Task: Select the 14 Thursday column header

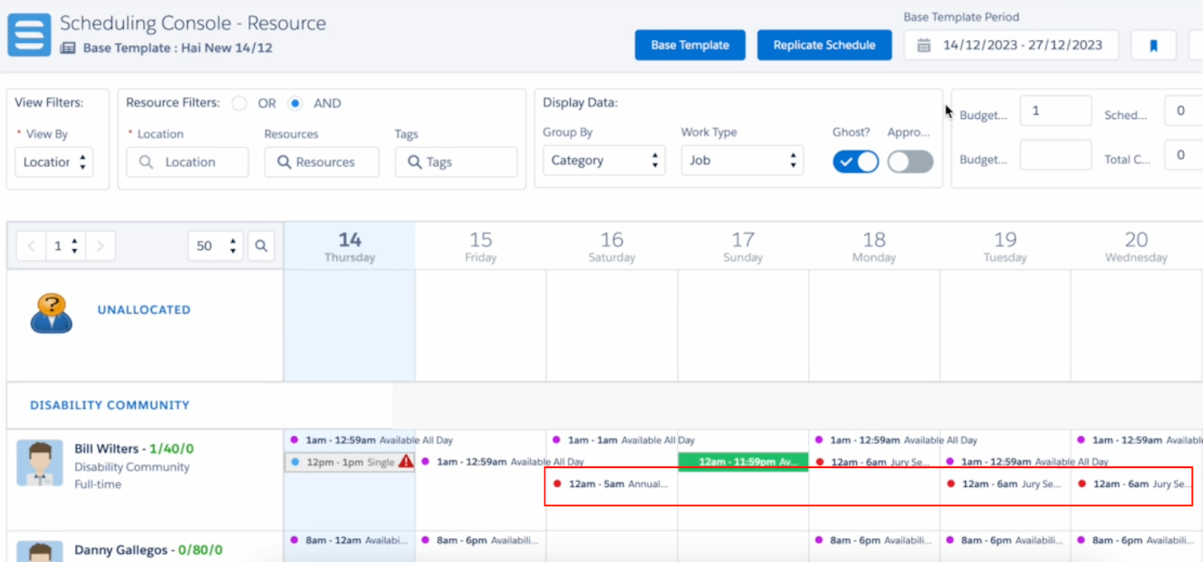Action: pyautogui.click(x=349, y=246)
